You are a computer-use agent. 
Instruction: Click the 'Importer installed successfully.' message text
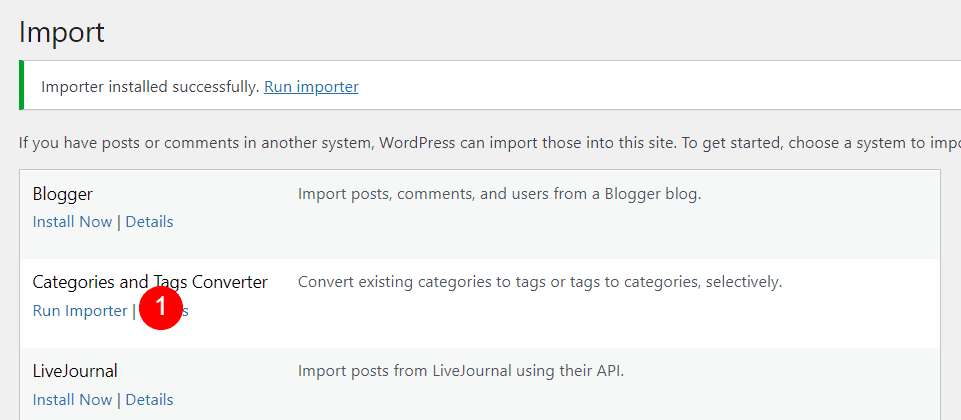coord(150,87)
